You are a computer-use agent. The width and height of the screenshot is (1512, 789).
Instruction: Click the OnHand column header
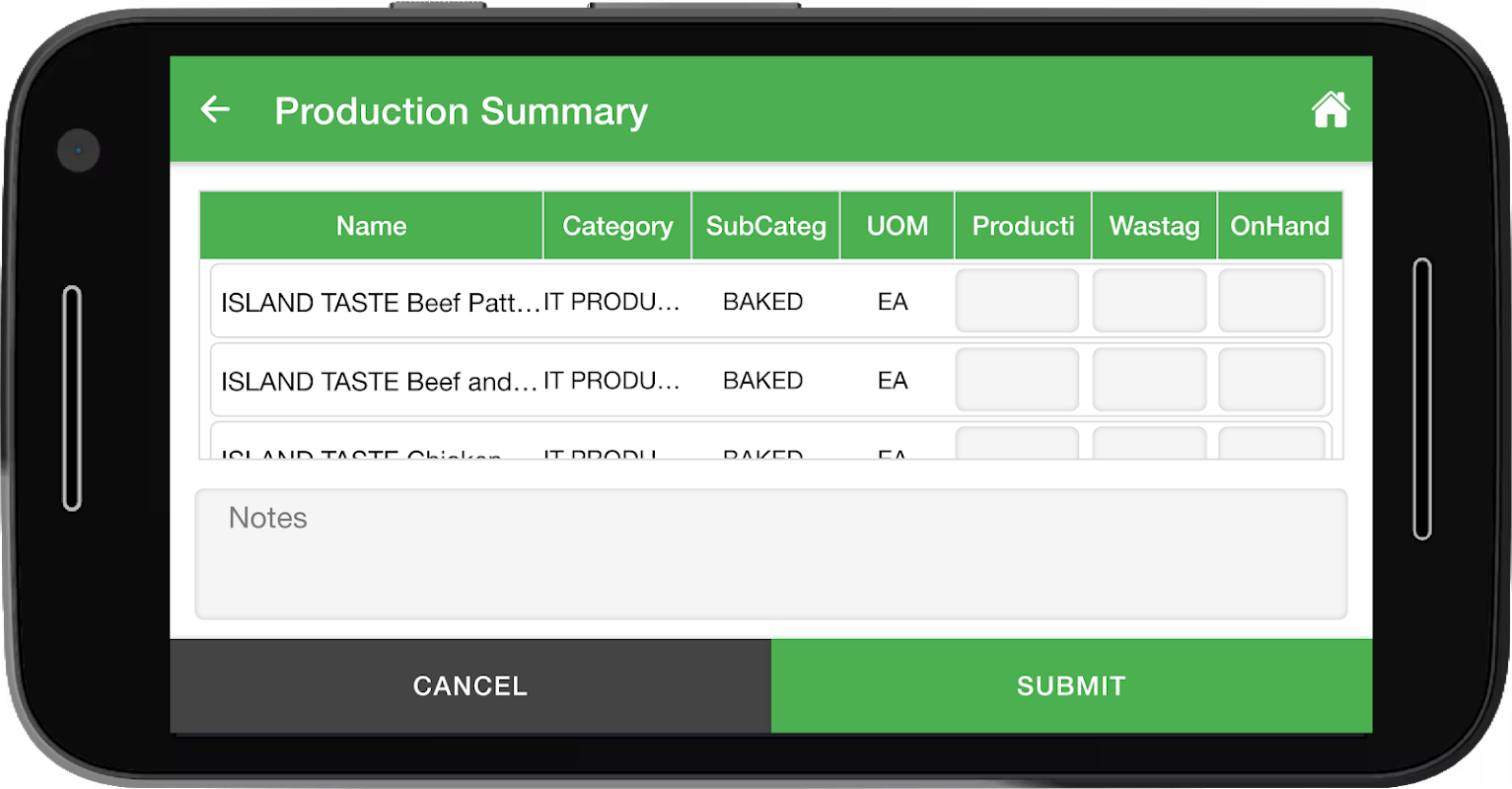pos(1279,226)
